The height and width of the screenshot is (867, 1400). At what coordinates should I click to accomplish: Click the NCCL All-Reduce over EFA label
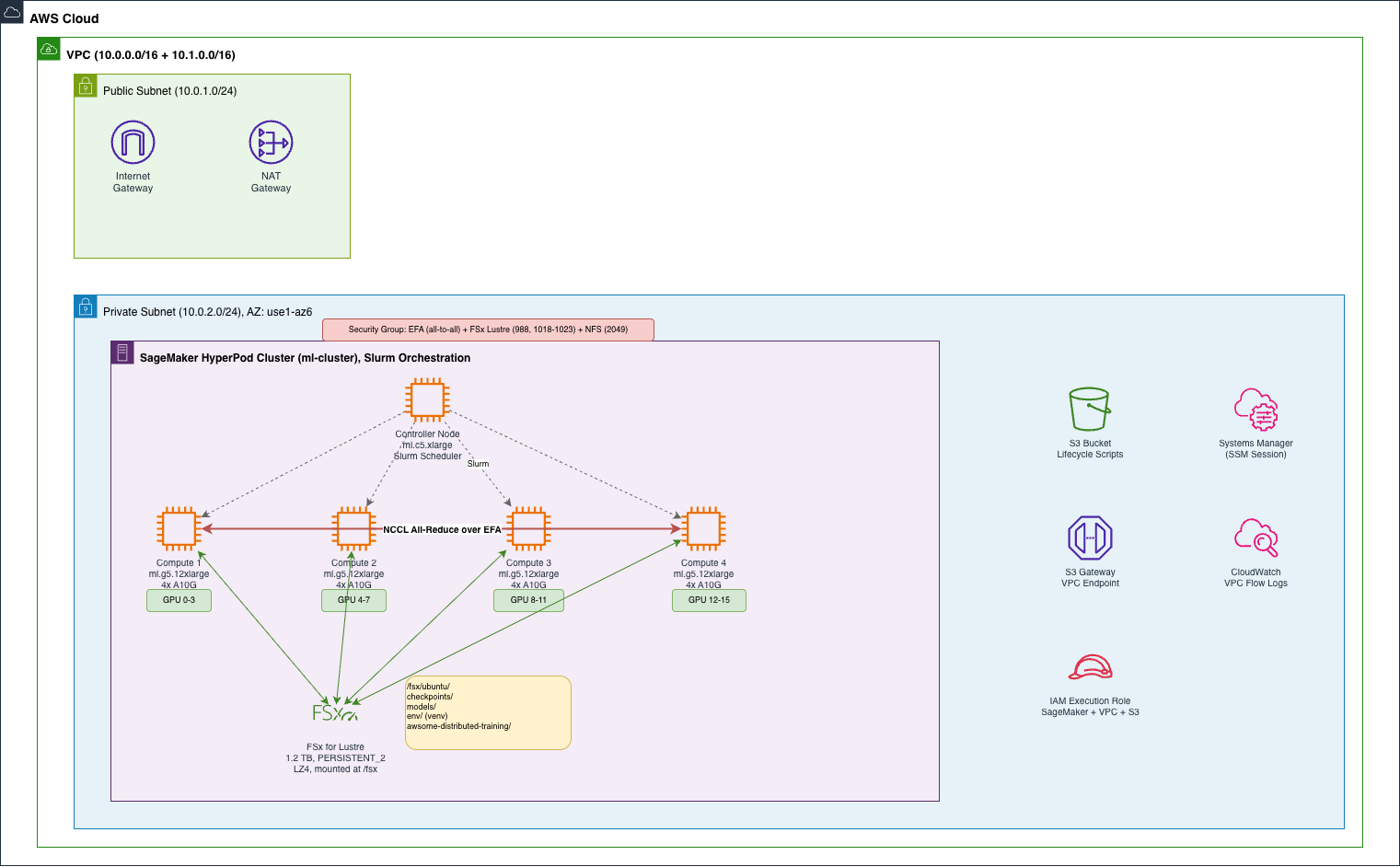pos(442,530)
